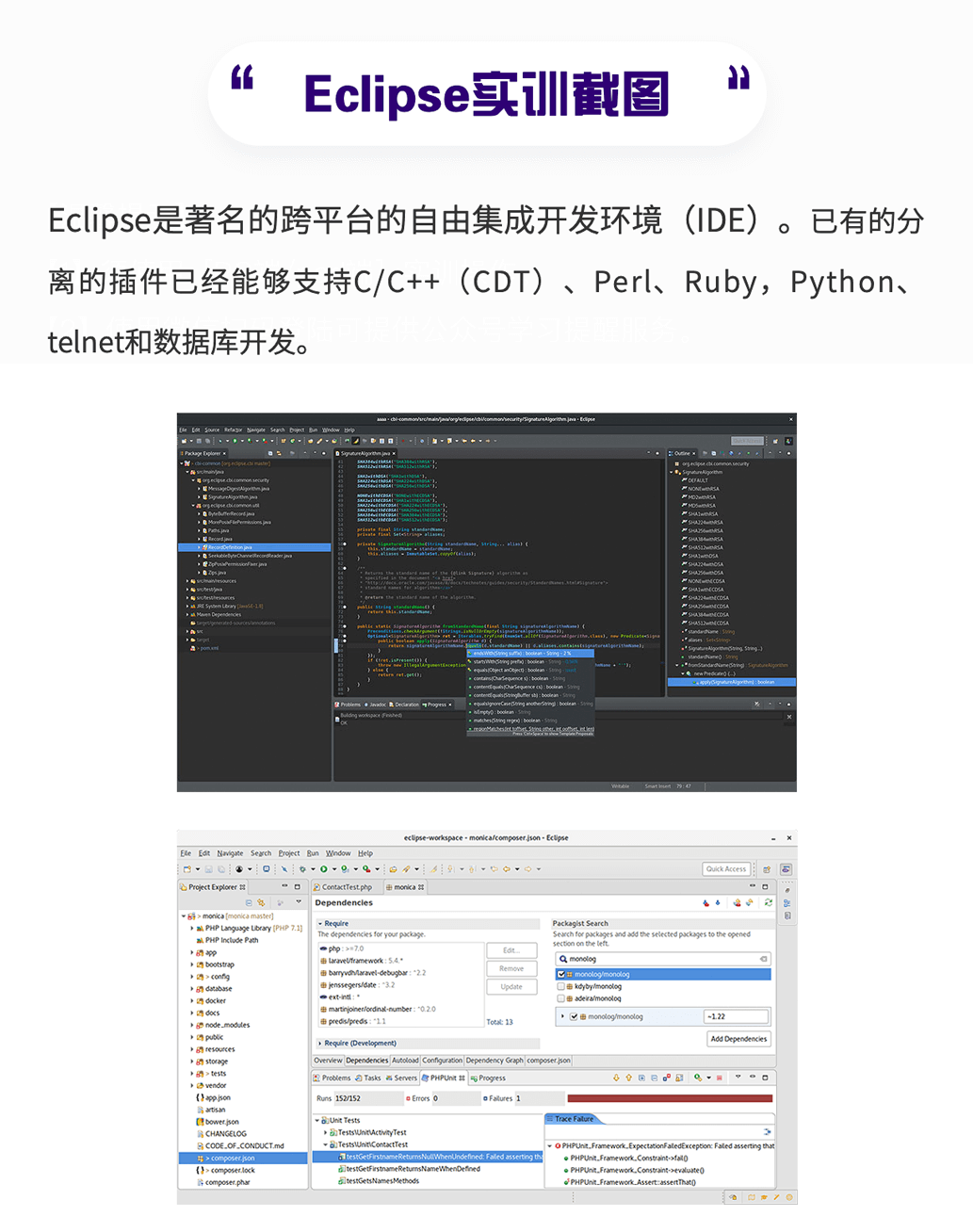The image size is (973, 1232).
Task: Cancel the Building workspace job in dark window
Action: pos(789,717)
